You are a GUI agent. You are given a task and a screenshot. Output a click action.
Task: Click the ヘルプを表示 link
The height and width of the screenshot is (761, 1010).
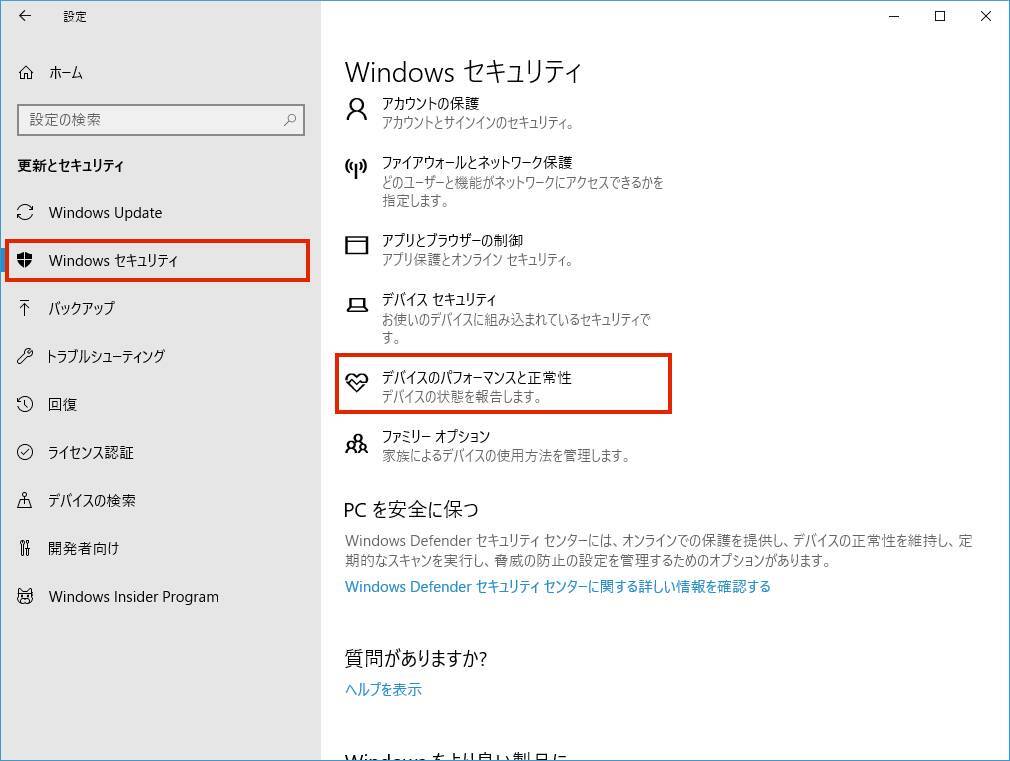coord(383,689)
